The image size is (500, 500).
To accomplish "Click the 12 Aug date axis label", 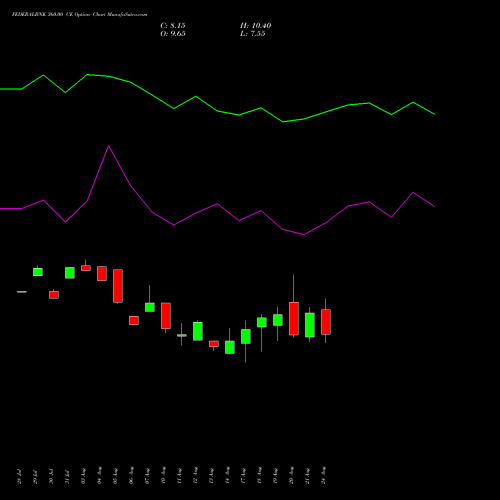I will pos(195,475).
